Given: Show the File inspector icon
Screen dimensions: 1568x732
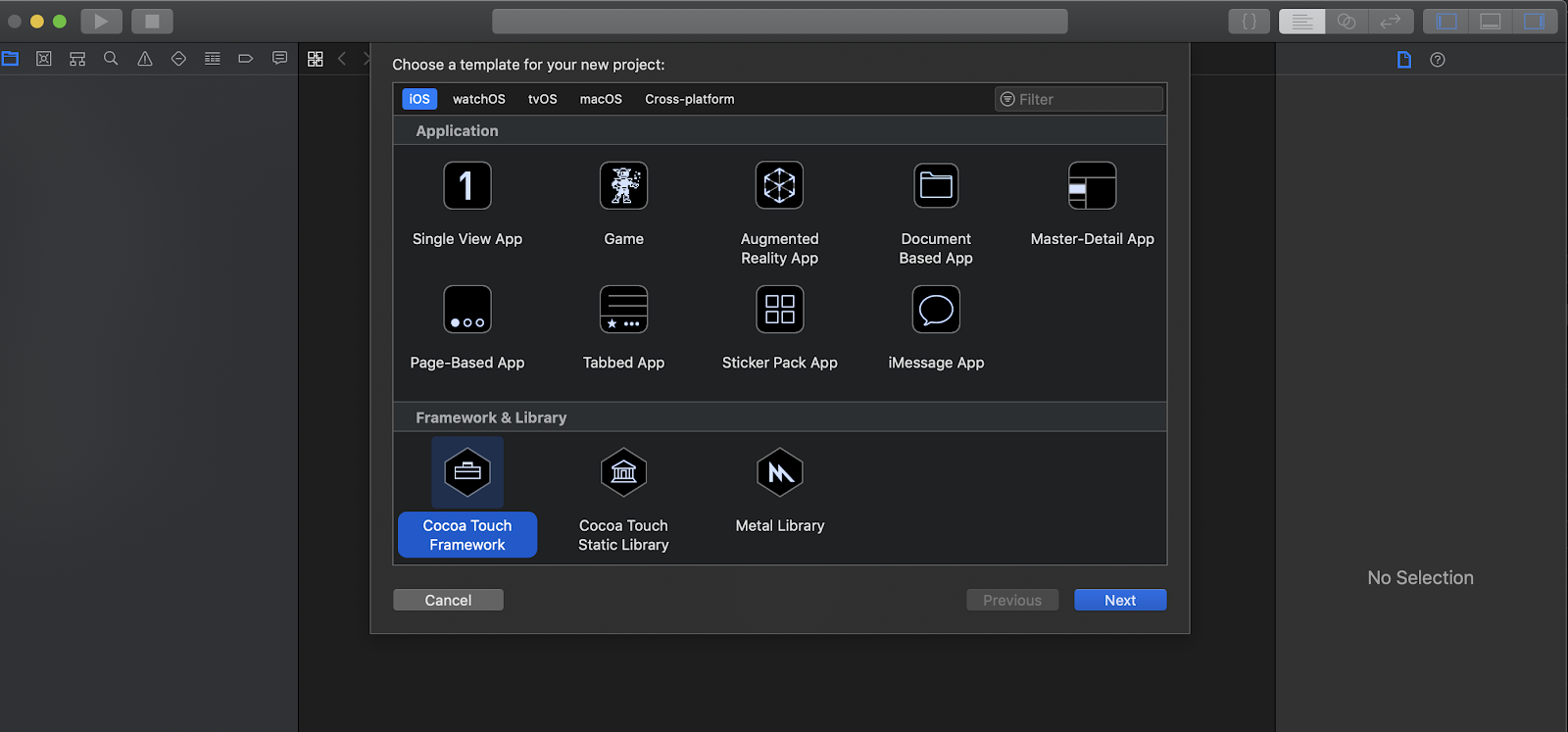Looking at the screenshot, I should tap(1404, 60).
